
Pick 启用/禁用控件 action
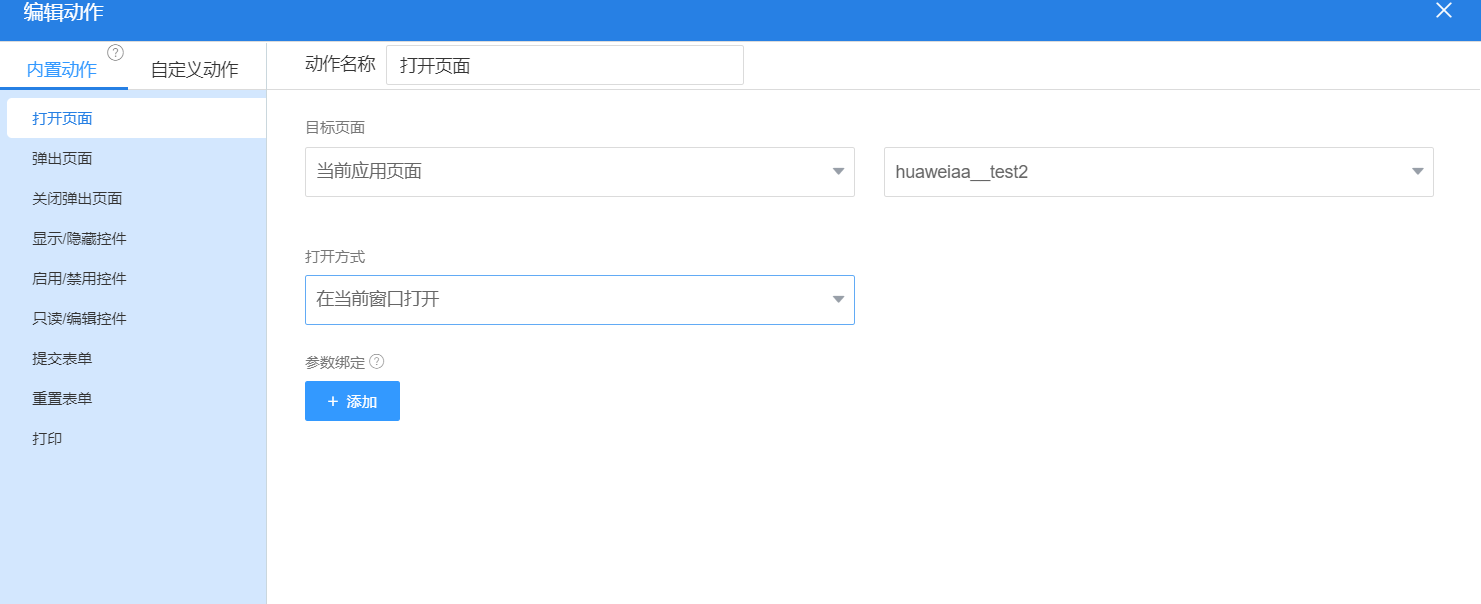point(79,278)
